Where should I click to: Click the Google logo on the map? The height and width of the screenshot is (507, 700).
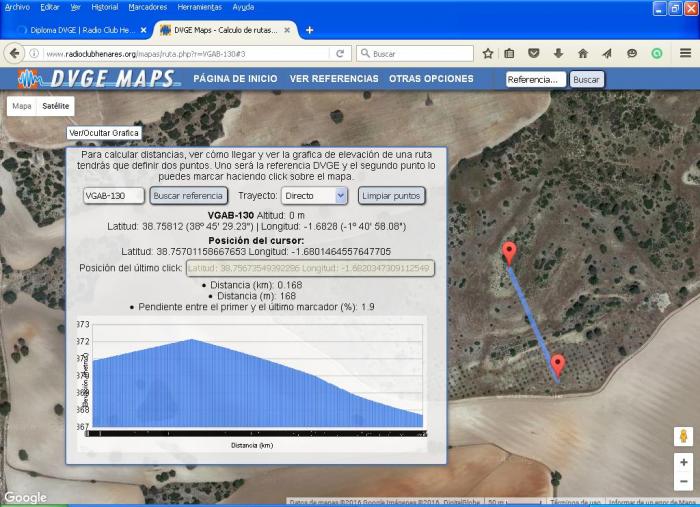coord(25,497)
